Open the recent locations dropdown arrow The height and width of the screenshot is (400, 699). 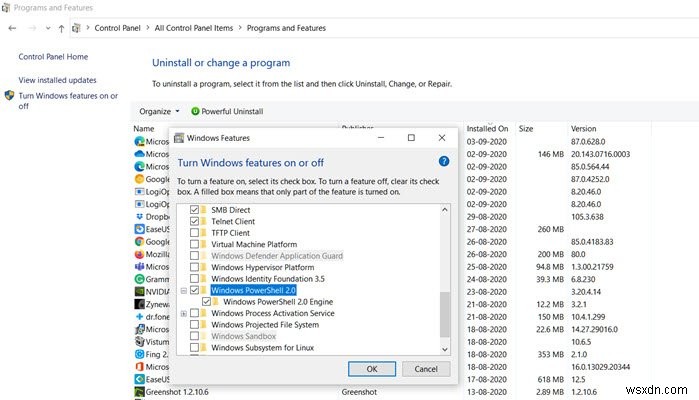48,28
